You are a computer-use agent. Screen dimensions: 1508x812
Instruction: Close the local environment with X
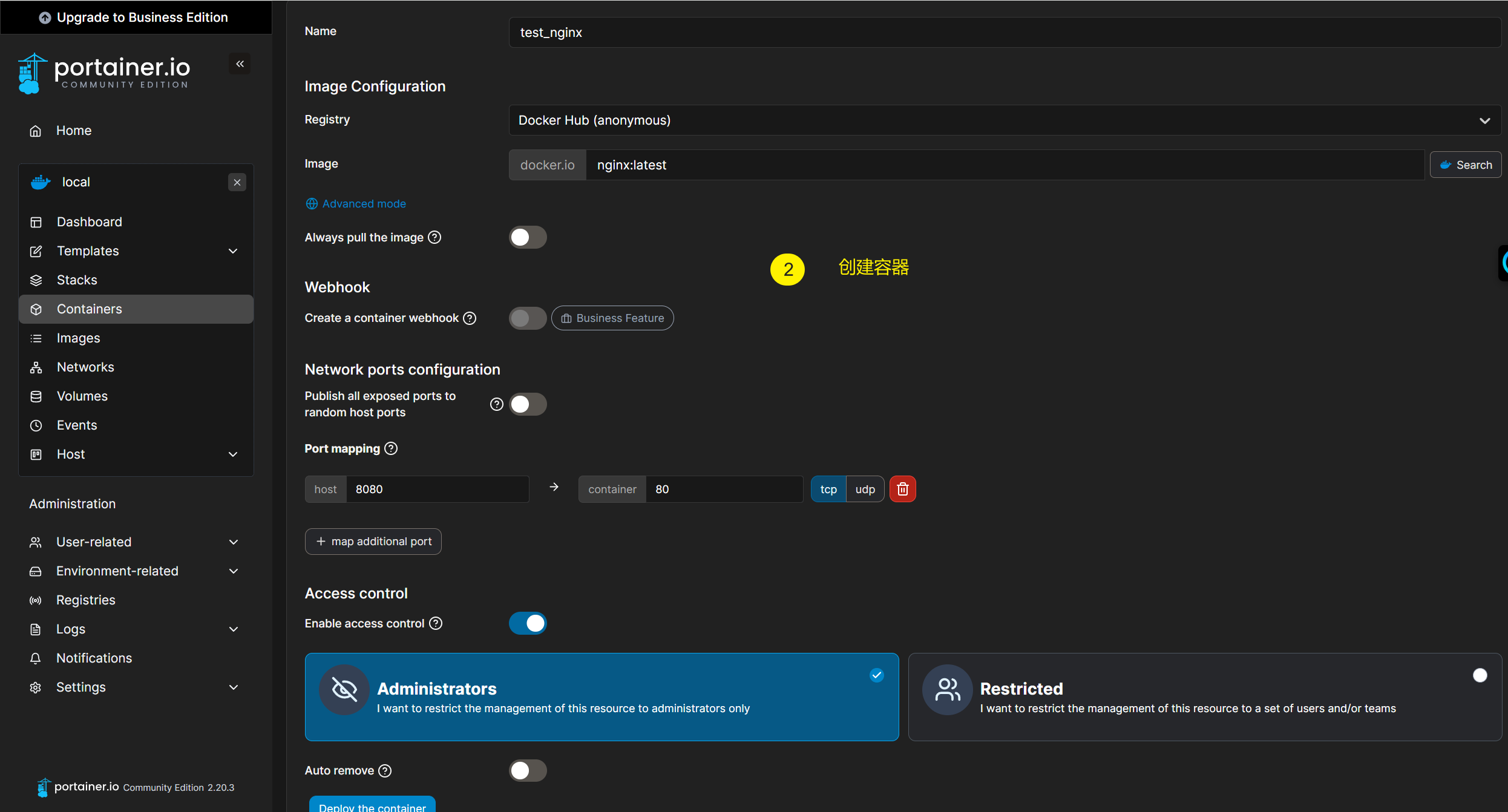[x=237, y=182]
